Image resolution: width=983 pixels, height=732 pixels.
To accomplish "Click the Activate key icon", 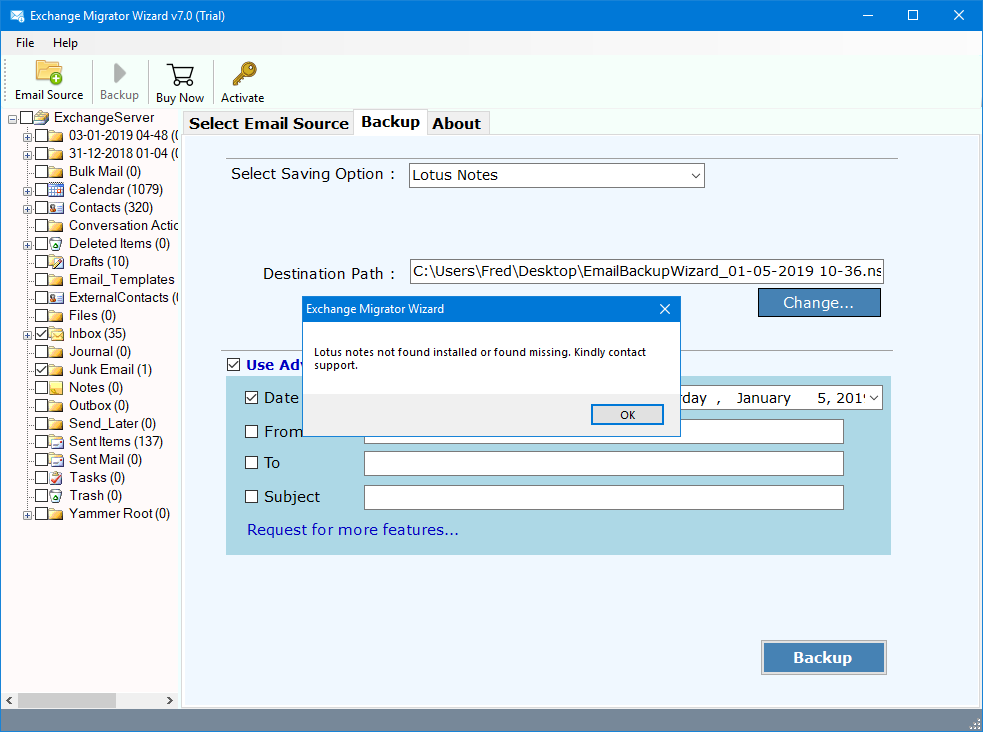I will [x=244, y=73].
